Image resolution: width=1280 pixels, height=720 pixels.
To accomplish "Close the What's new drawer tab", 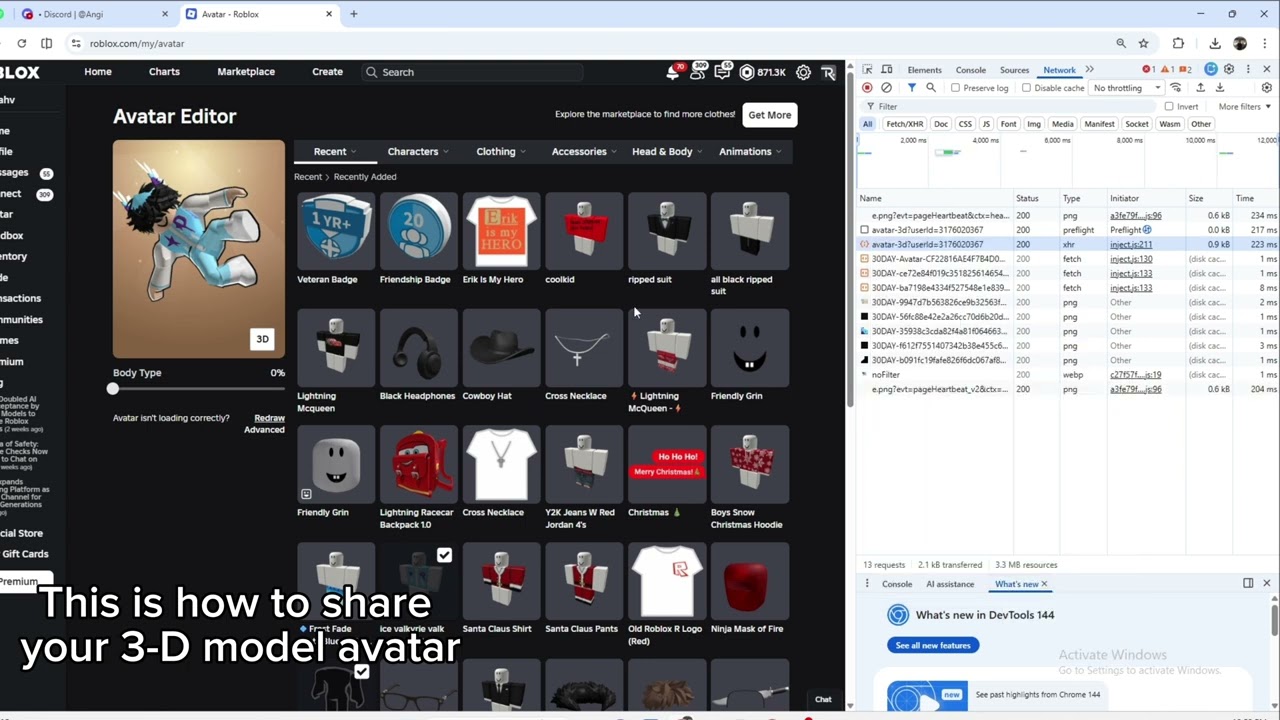I will tap(1044, 584).
